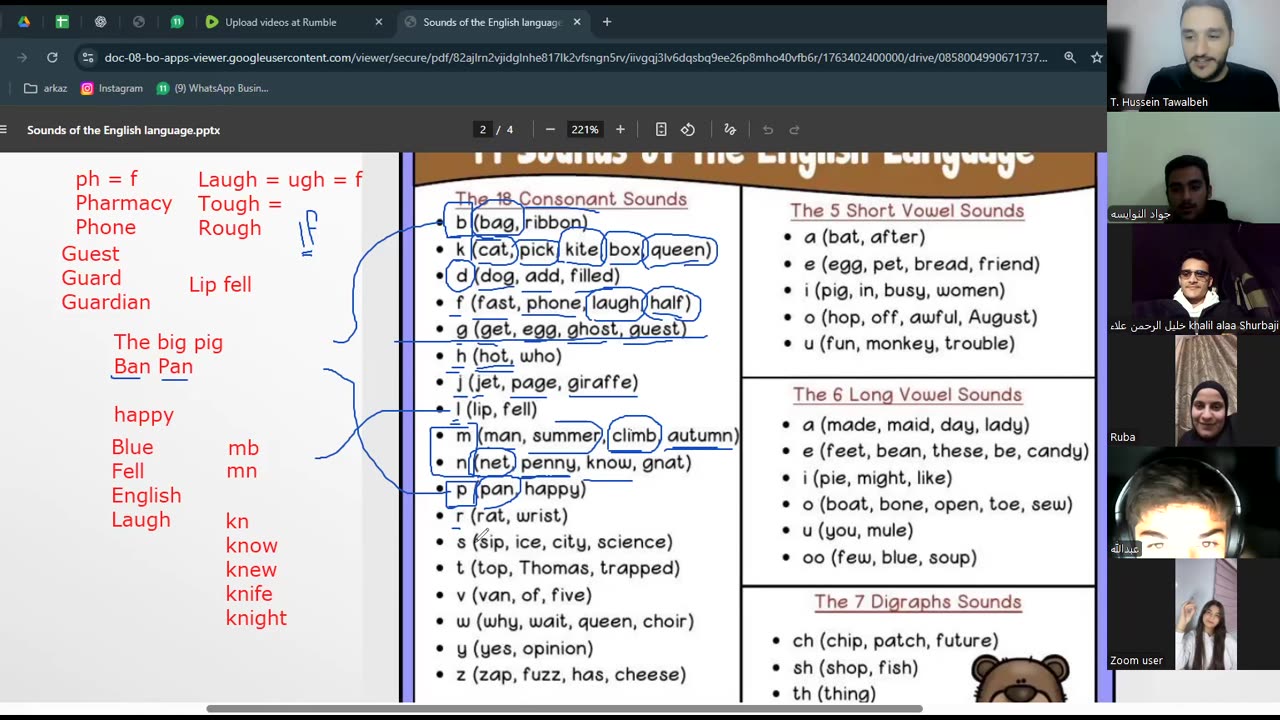View site information icon in address bar

click(88, 58)
